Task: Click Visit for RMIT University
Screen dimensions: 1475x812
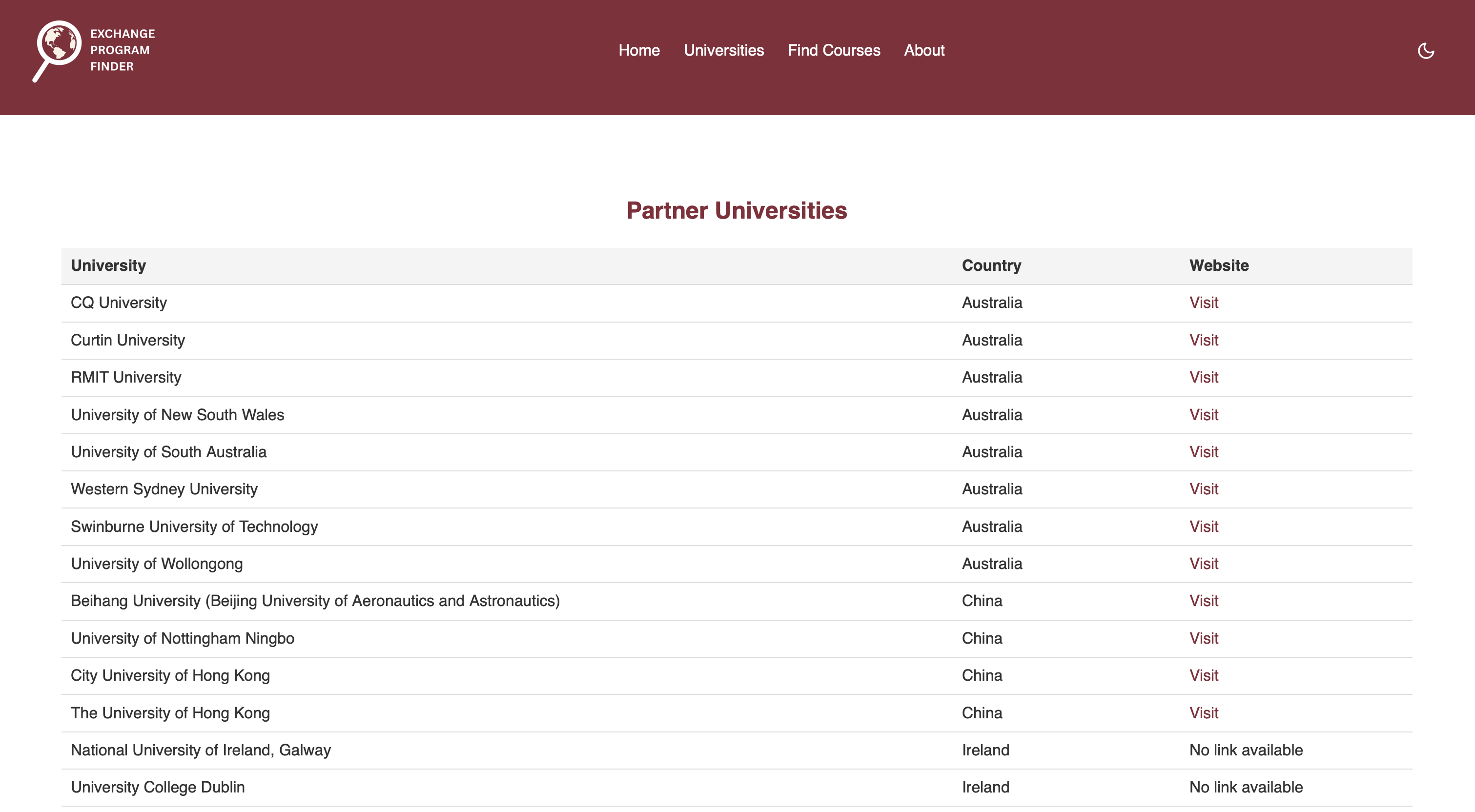Action: tap(1203, 377)
